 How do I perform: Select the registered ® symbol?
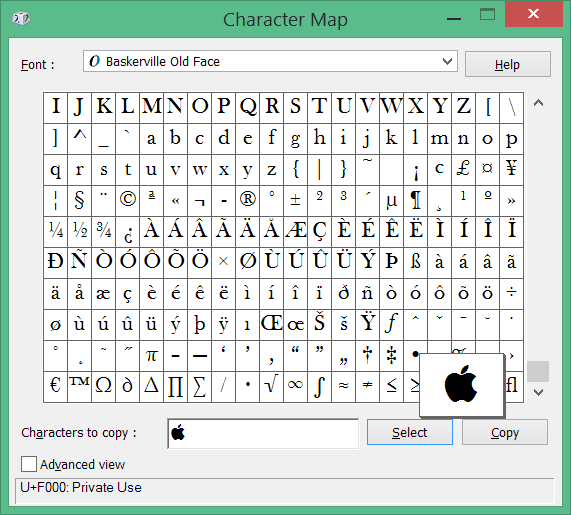(x=248, y=200)
